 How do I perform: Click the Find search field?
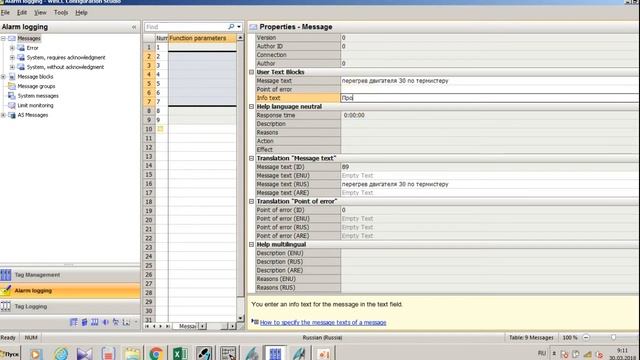click(x=185, y=27)
